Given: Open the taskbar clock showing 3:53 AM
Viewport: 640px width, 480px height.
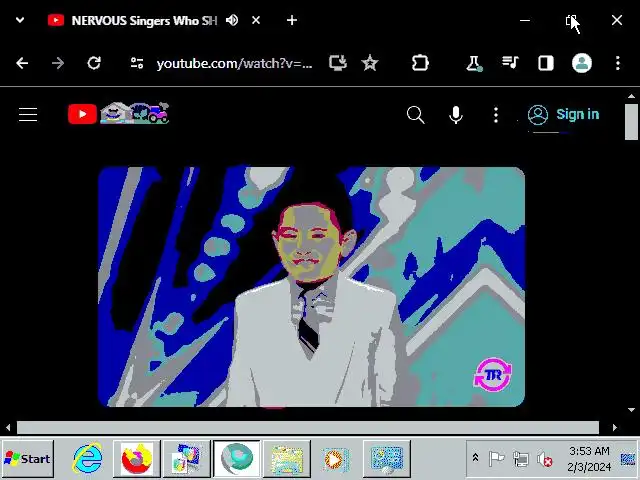Looking at the screenshot, I should coord(589,459).
